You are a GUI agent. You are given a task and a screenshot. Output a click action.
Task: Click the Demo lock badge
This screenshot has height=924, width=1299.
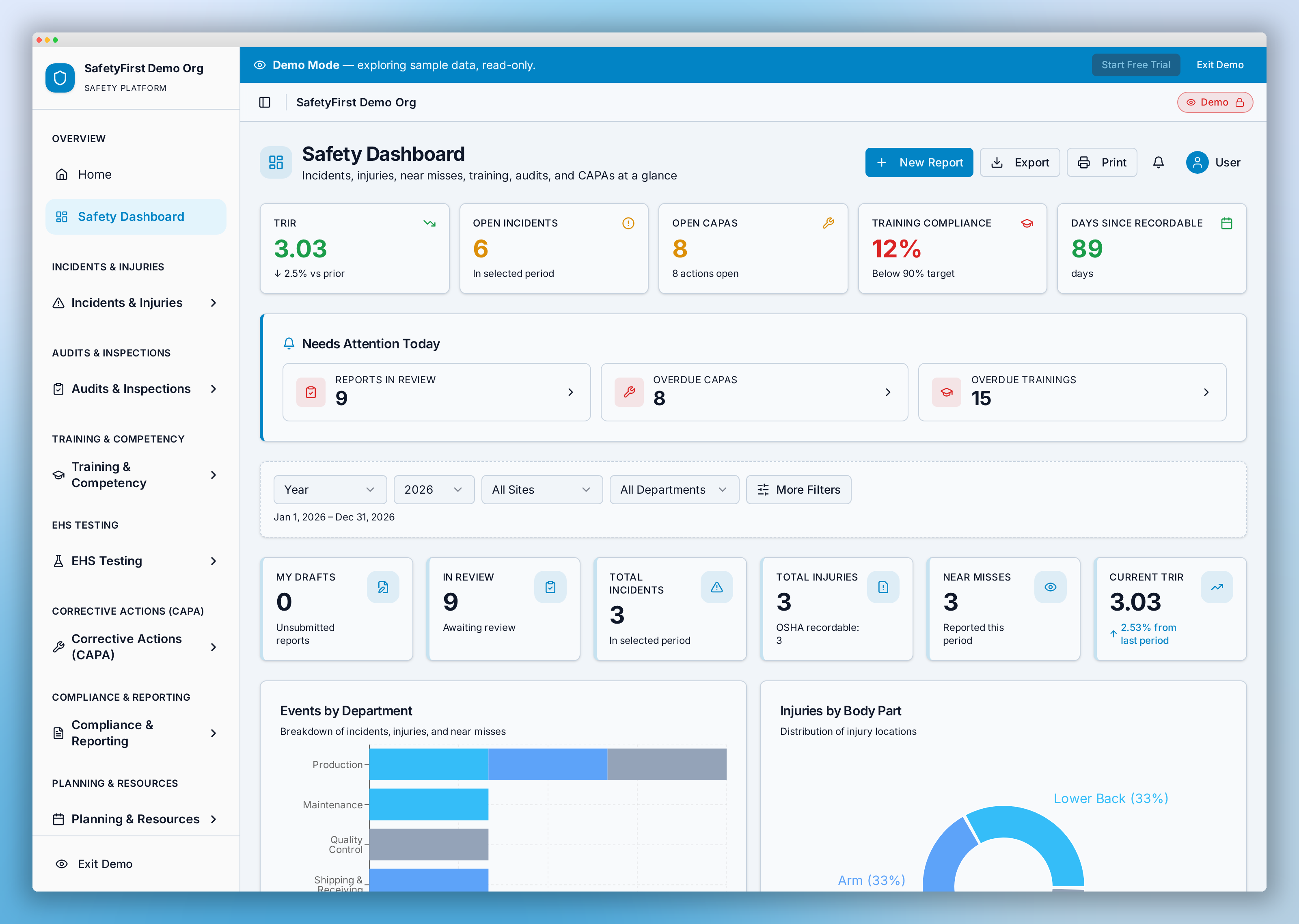click(x=1215, y=102)
